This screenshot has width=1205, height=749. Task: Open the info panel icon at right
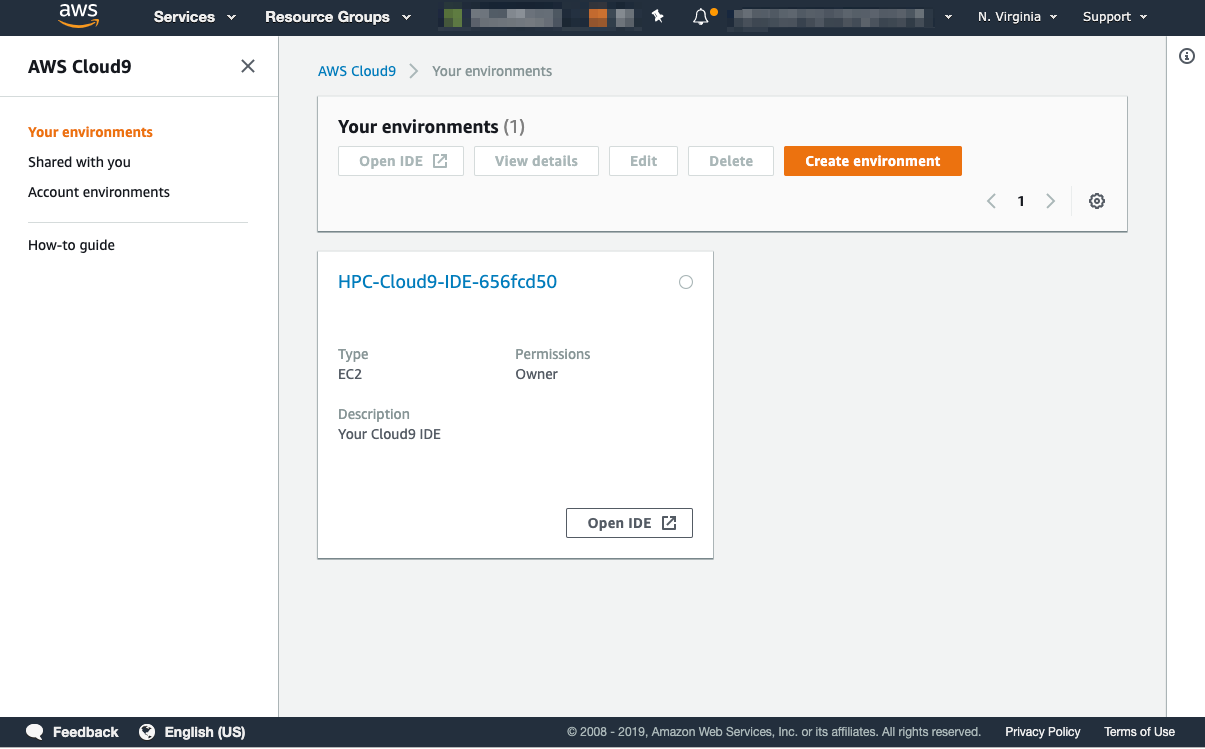pyautogui.click(x=1187, y=56)
